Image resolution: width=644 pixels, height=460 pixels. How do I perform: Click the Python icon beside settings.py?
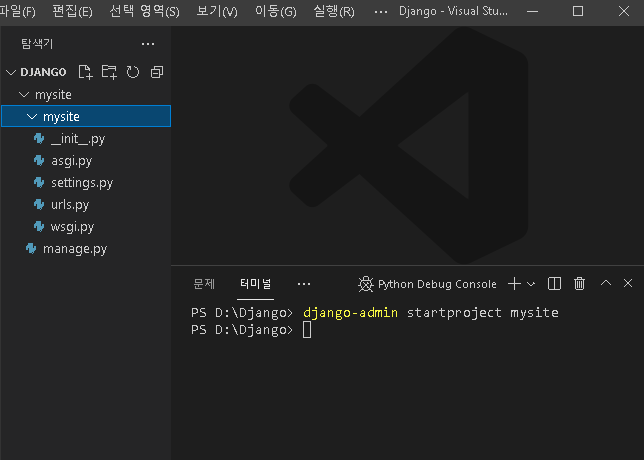point(39,182)
